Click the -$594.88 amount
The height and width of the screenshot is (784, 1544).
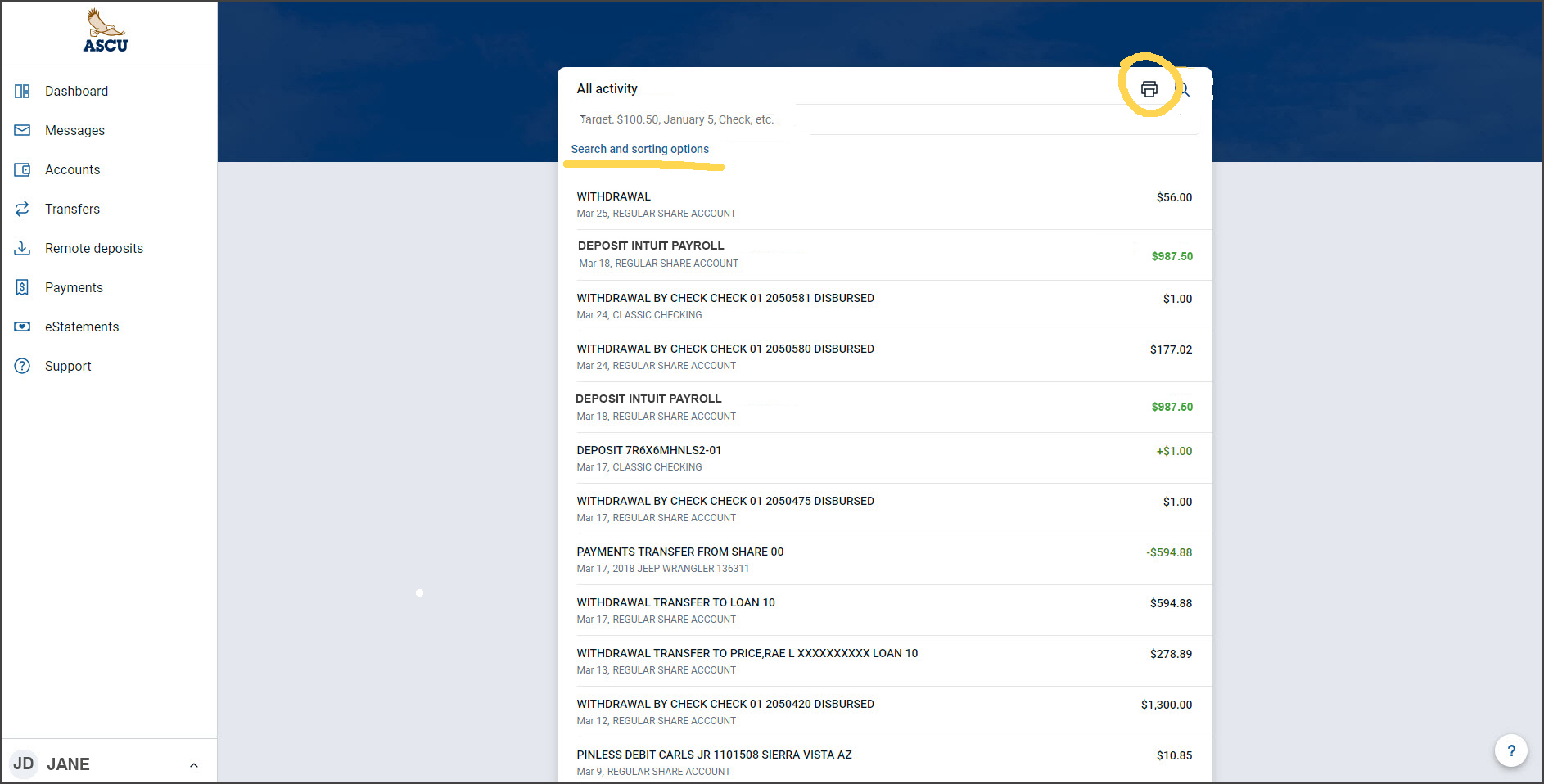pyautogui.click(x=1169, y=552)
